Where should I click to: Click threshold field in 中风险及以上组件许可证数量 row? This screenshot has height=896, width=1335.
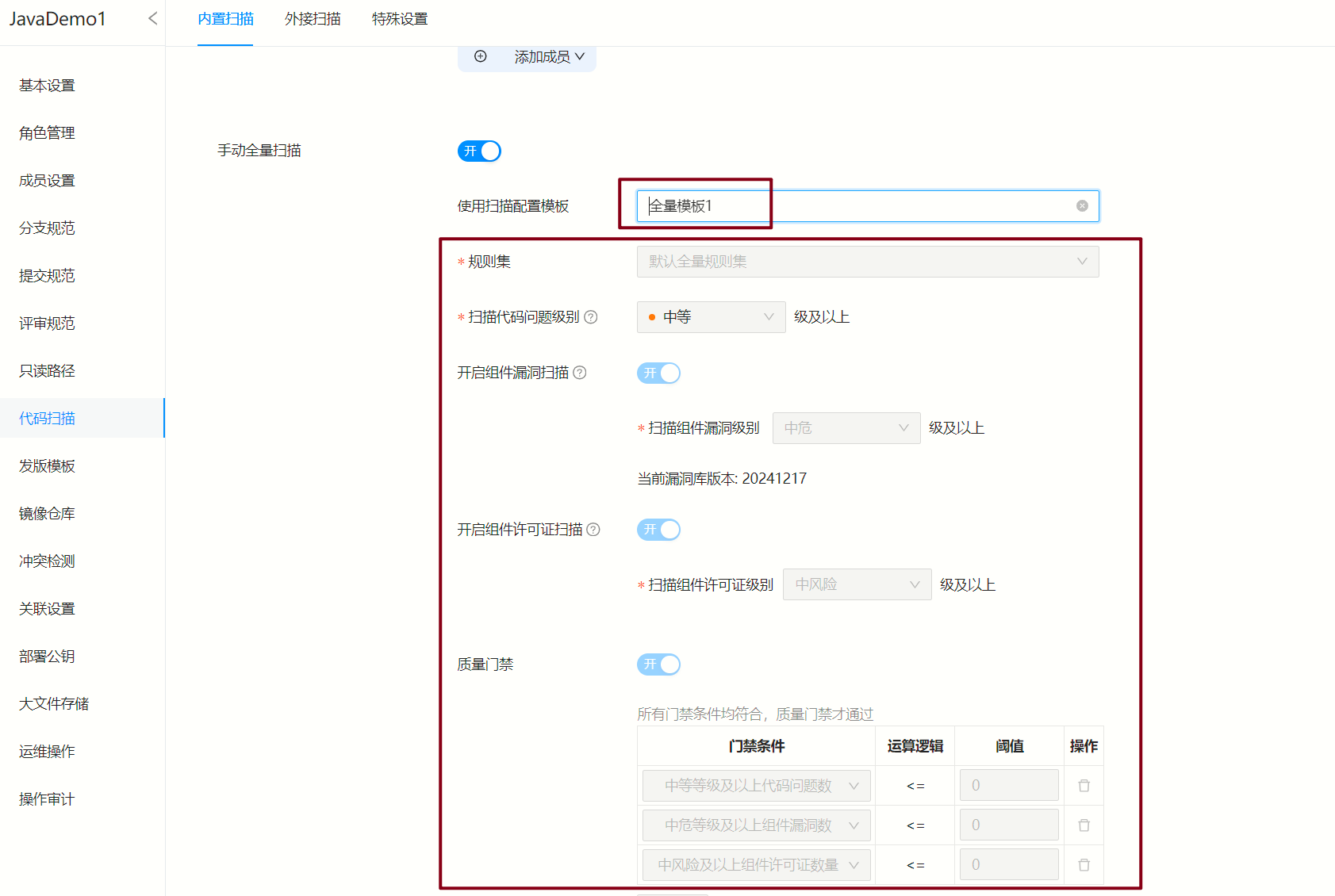pyautogui.click(x=1009, y=864)
